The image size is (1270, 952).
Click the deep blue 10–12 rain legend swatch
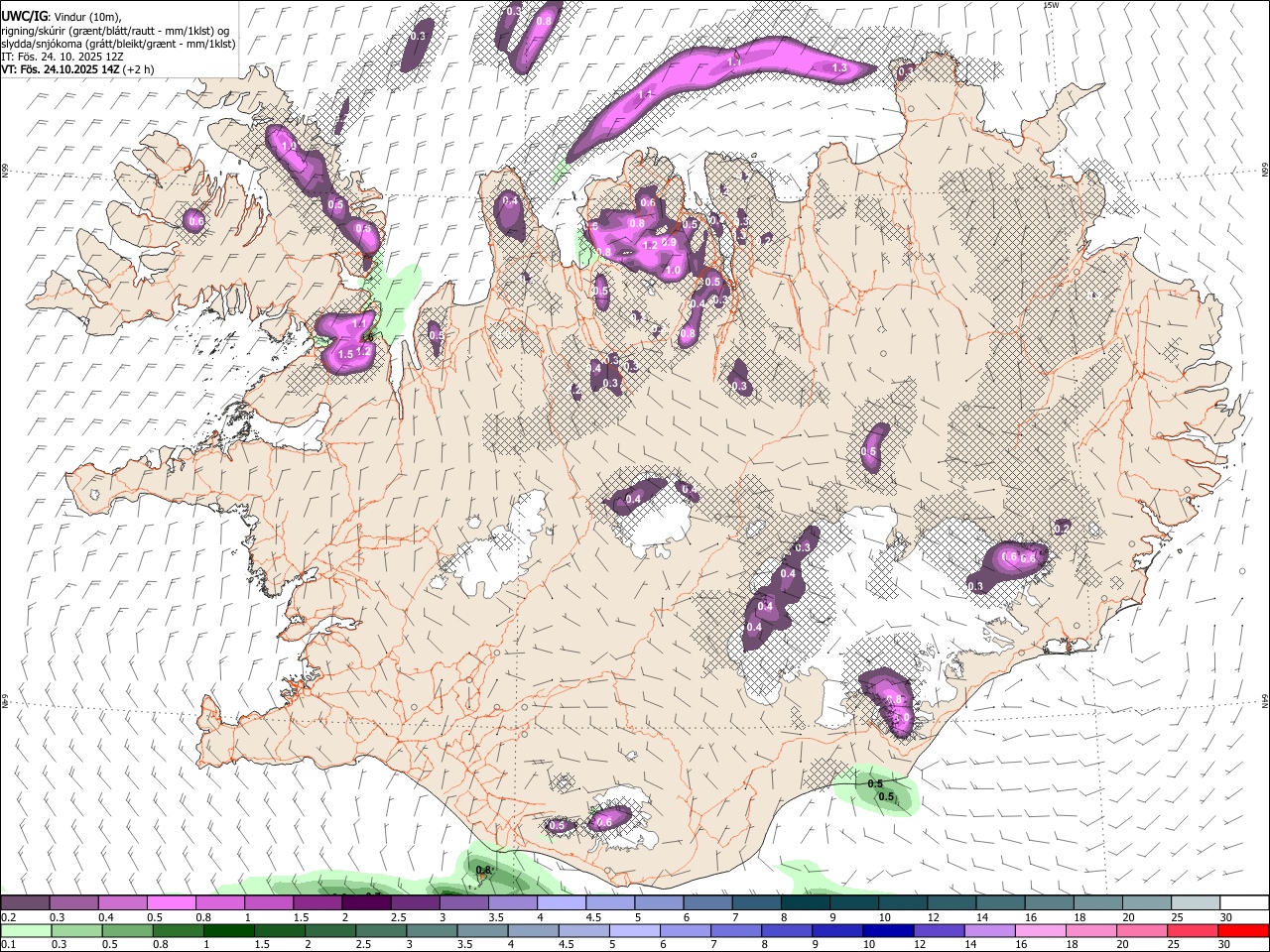(x=889, y=930)
